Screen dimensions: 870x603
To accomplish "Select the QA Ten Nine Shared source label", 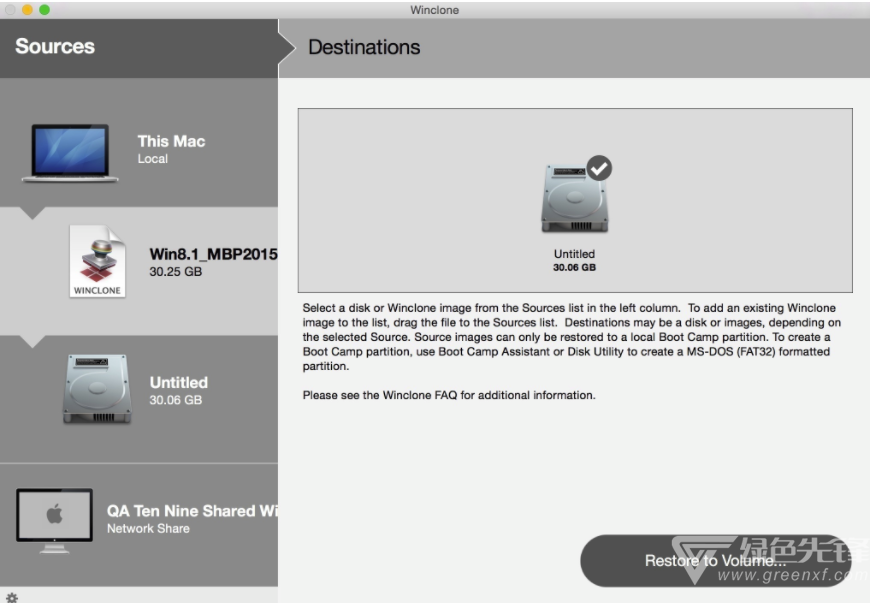I will point(193,511).
